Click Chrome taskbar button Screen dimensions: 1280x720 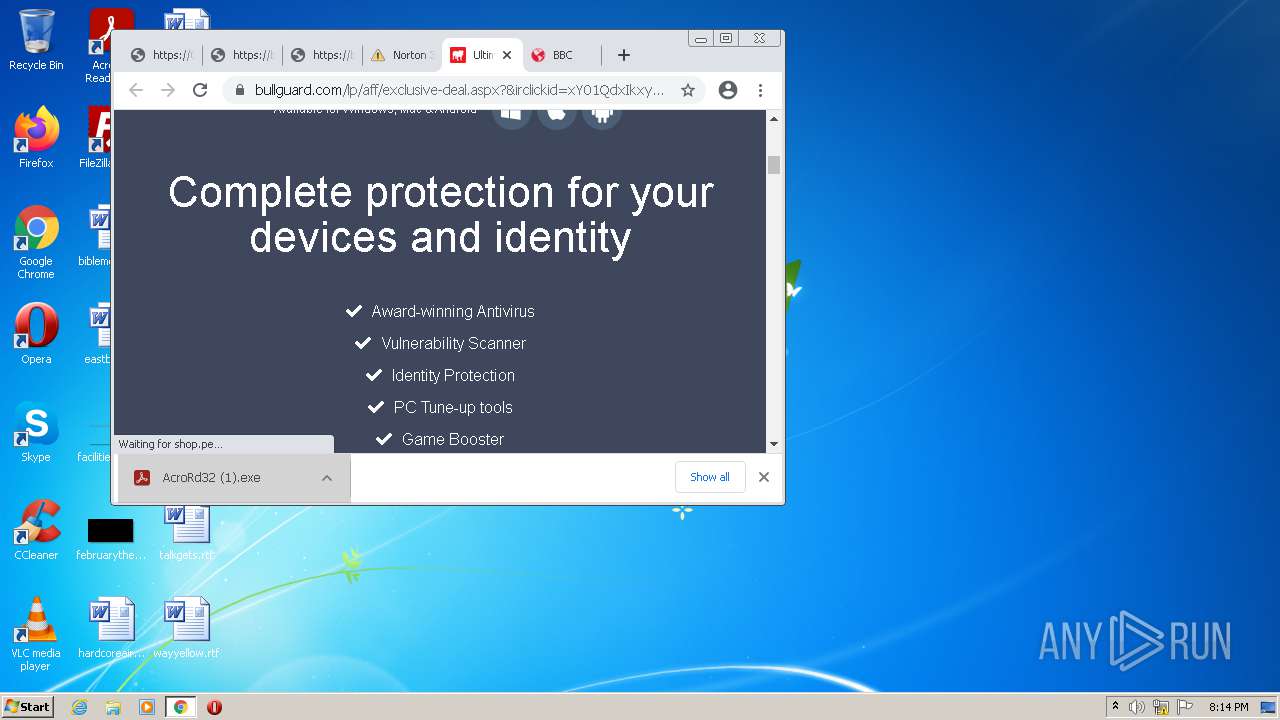tap(181, 707)
